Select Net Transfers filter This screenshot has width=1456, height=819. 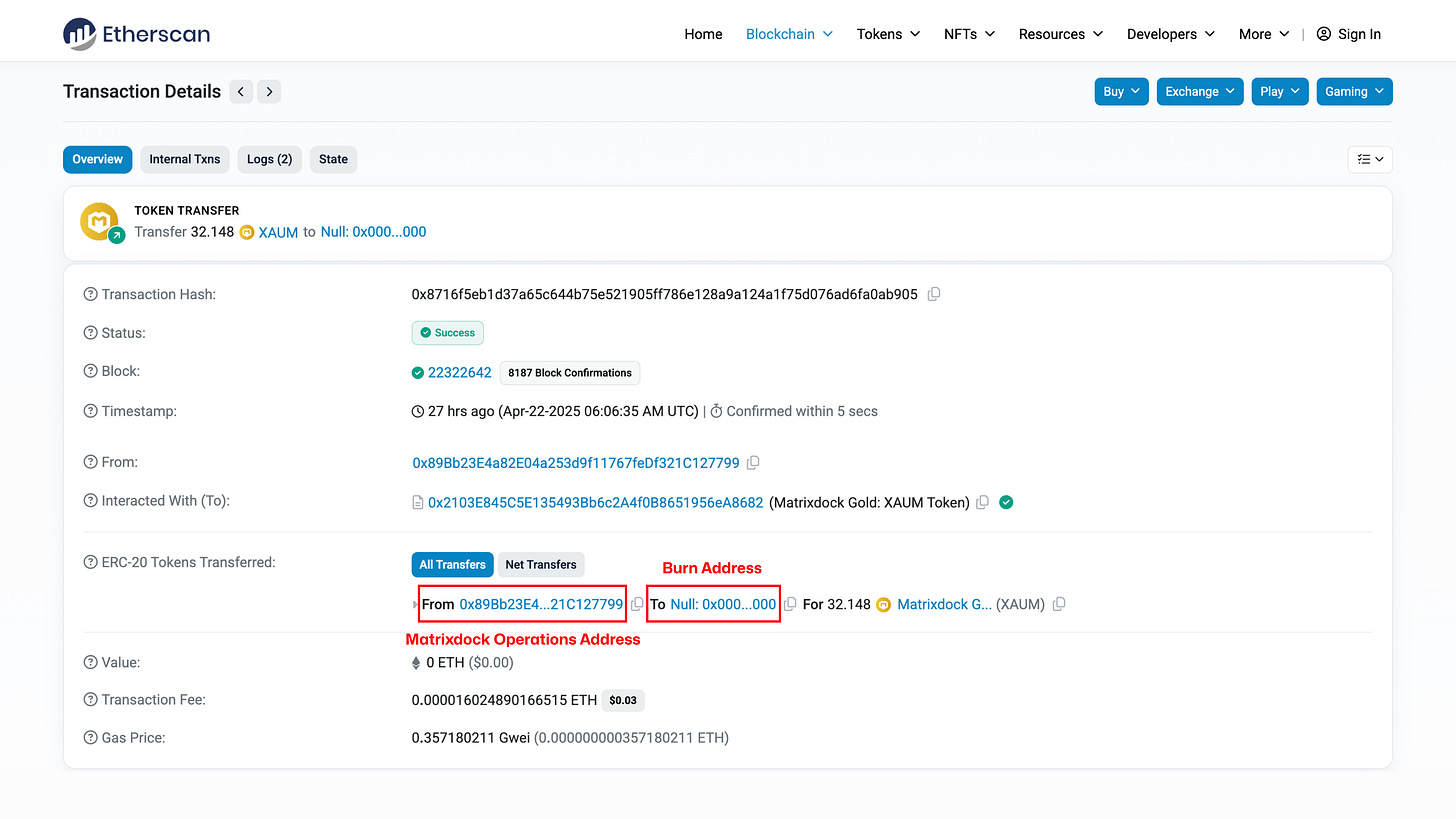tap(541, 565)
